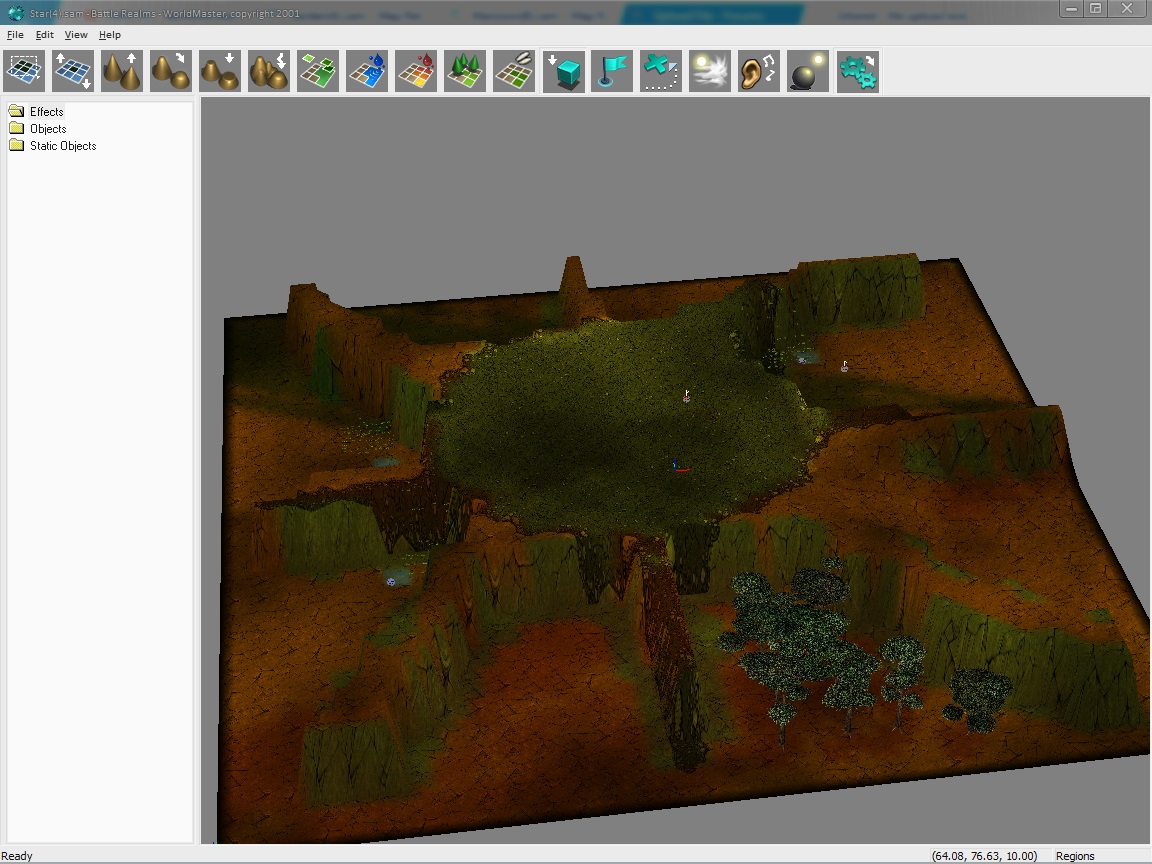
Task: Choose the roughen terrain tool with zigzag arrow
Action: click(269, 71)
